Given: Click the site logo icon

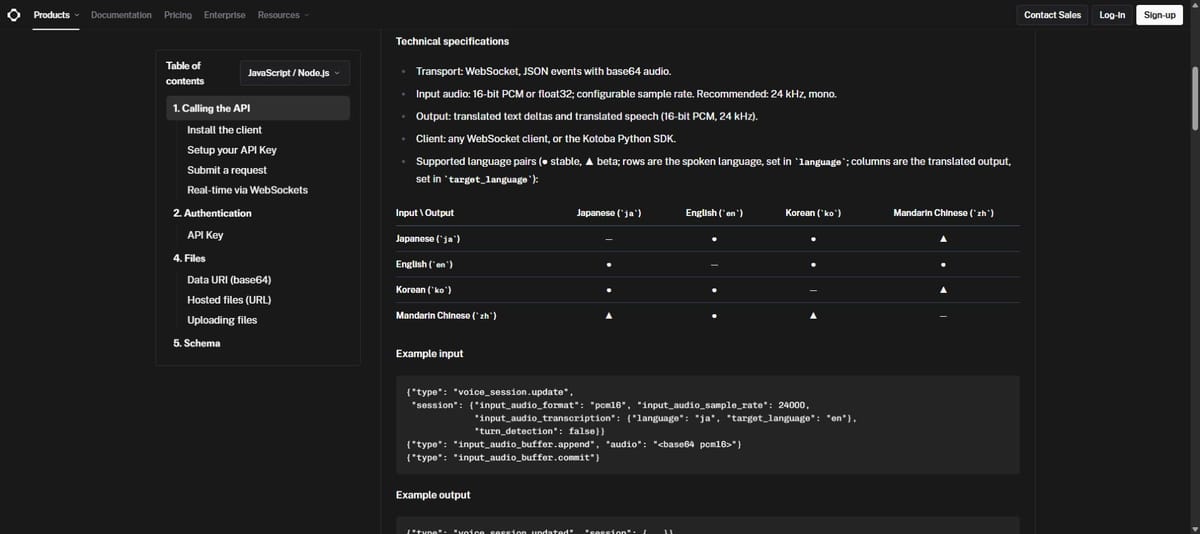Looking at the screenshot, I should point(14,15).
